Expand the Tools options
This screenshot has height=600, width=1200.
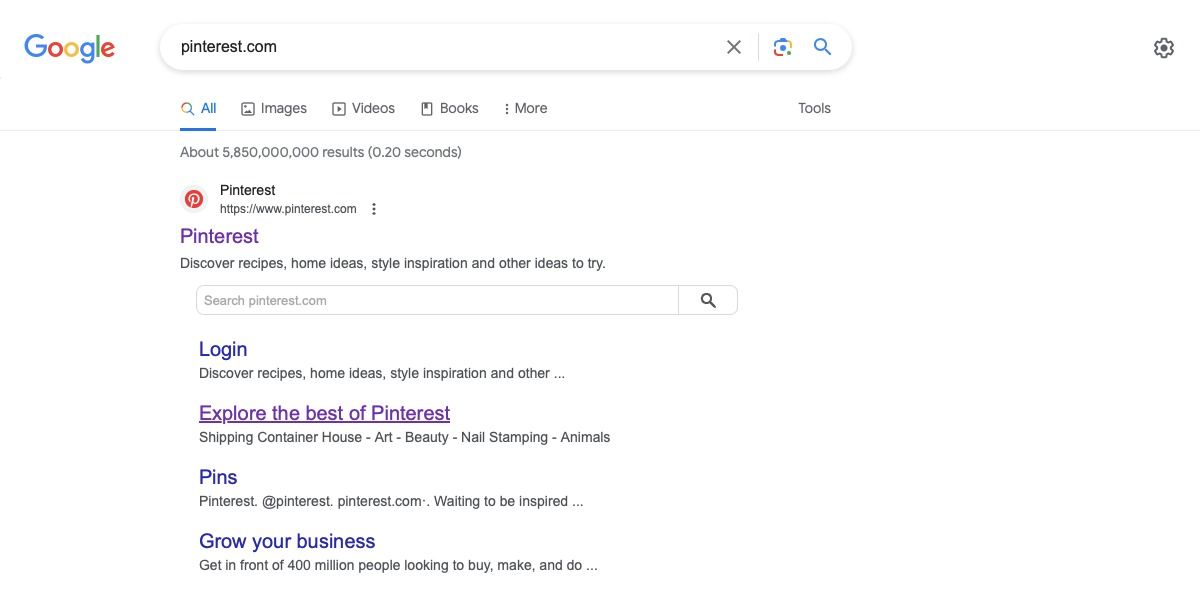click(x=814, y=108)
